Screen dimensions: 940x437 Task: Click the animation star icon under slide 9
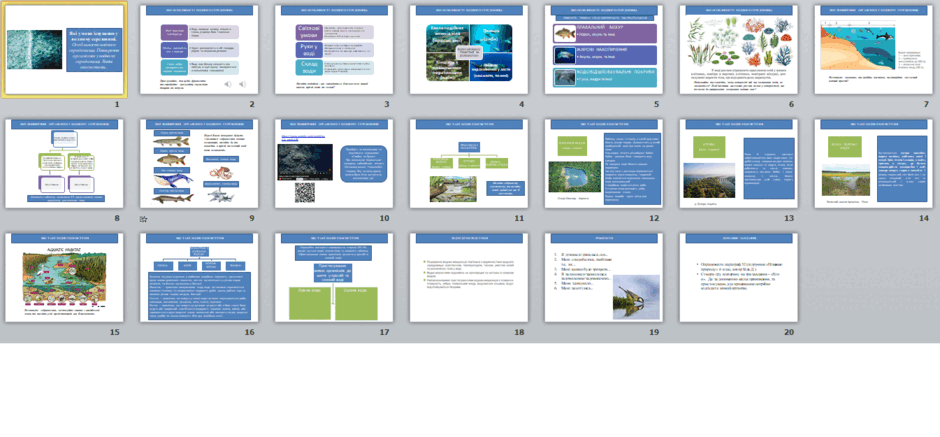pyautogui.click(x=143, y=219)
